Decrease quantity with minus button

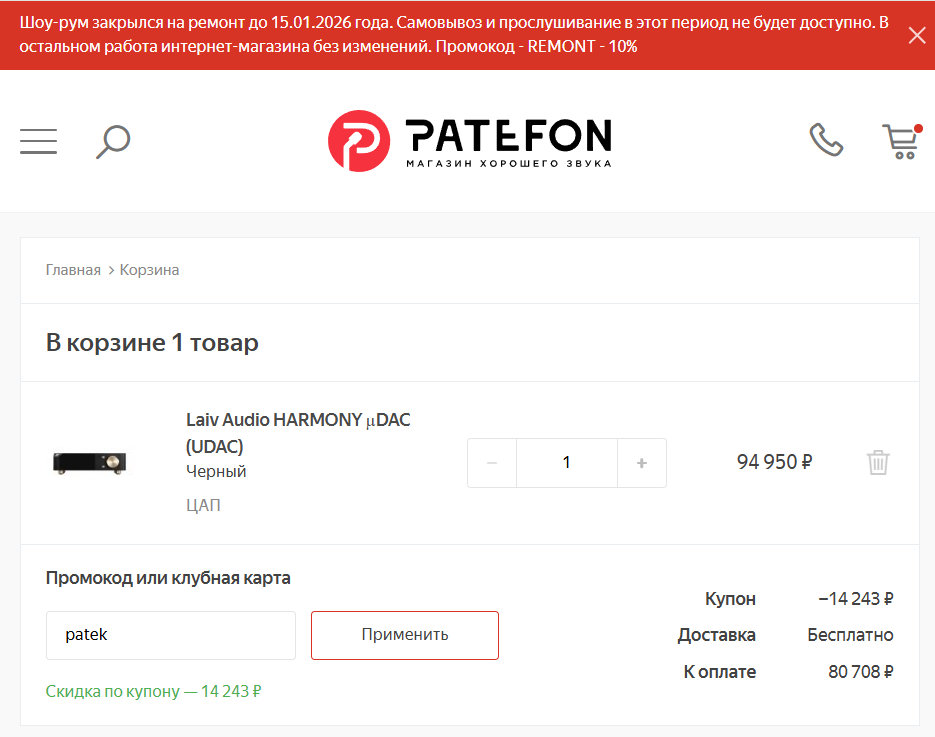(492, 463)
